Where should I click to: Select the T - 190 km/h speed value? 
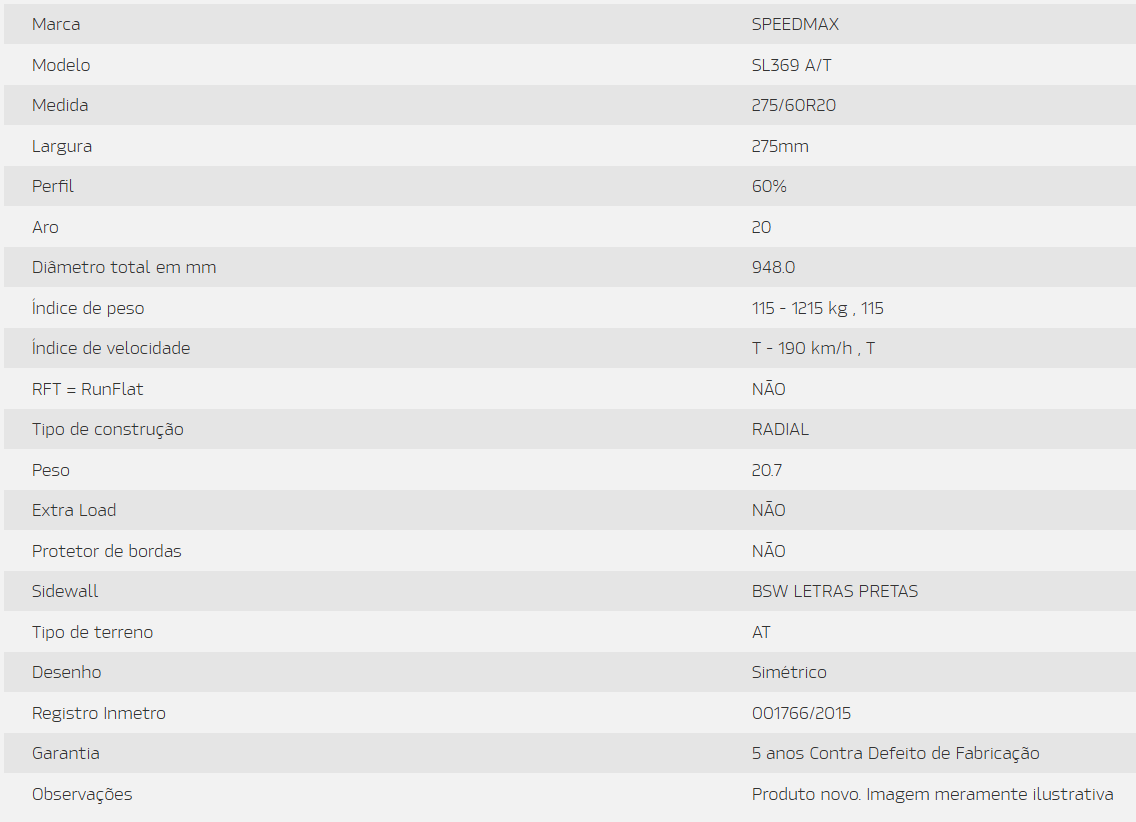813,348
